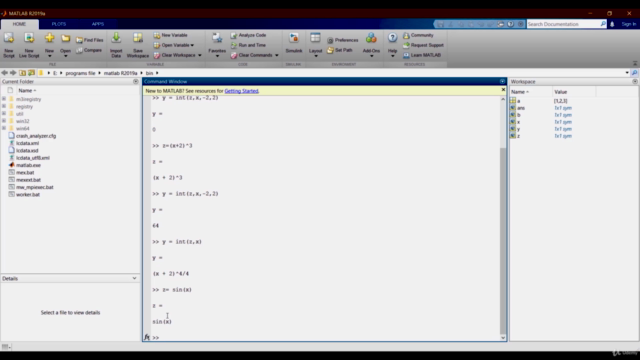Open the Help menu
640x360 pixels.
point(392,45)
